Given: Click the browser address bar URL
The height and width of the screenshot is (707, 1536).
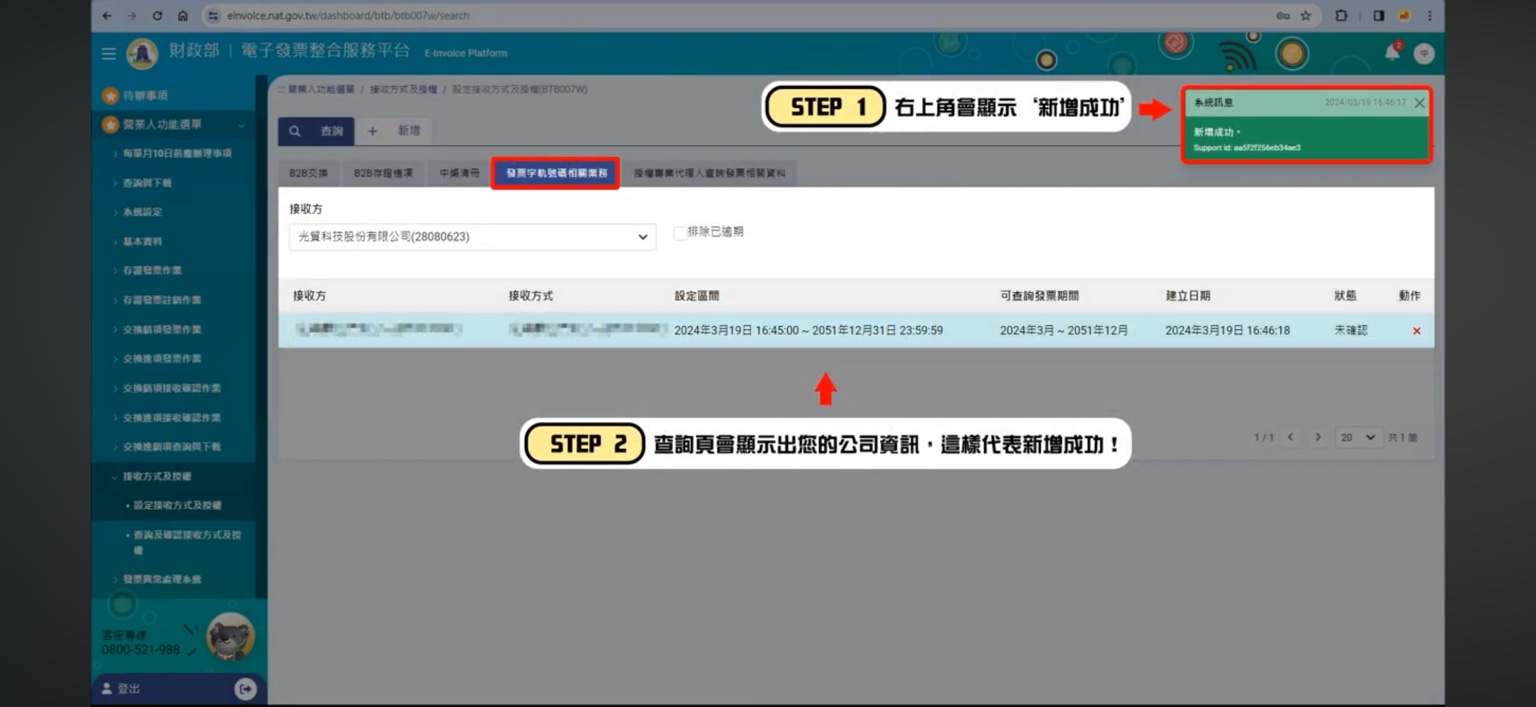Looking at the screenshot, I should [x=348, y=16].
